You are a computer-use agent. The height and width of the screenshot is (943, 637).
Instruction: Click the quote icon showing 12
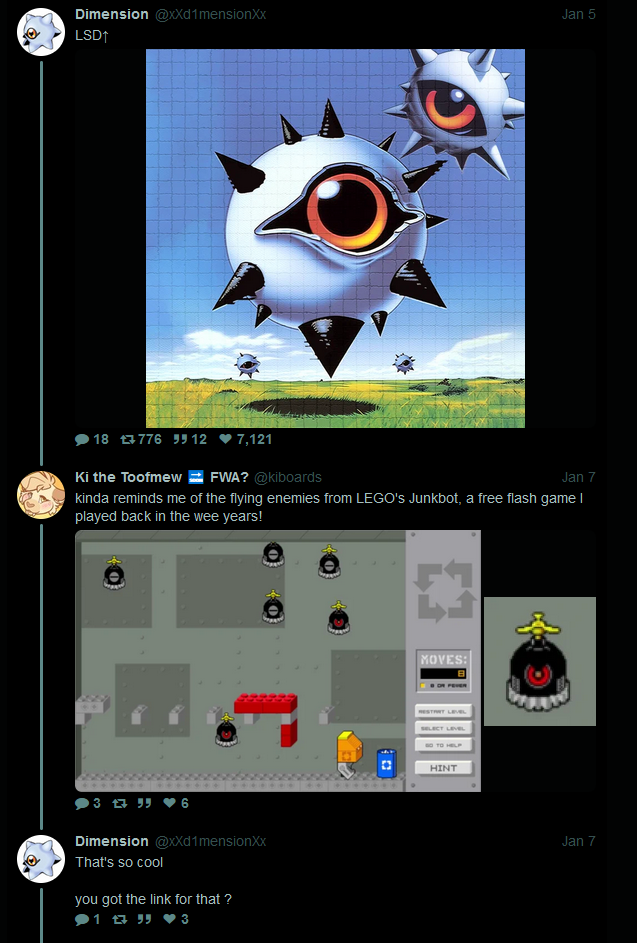[180, 440]
